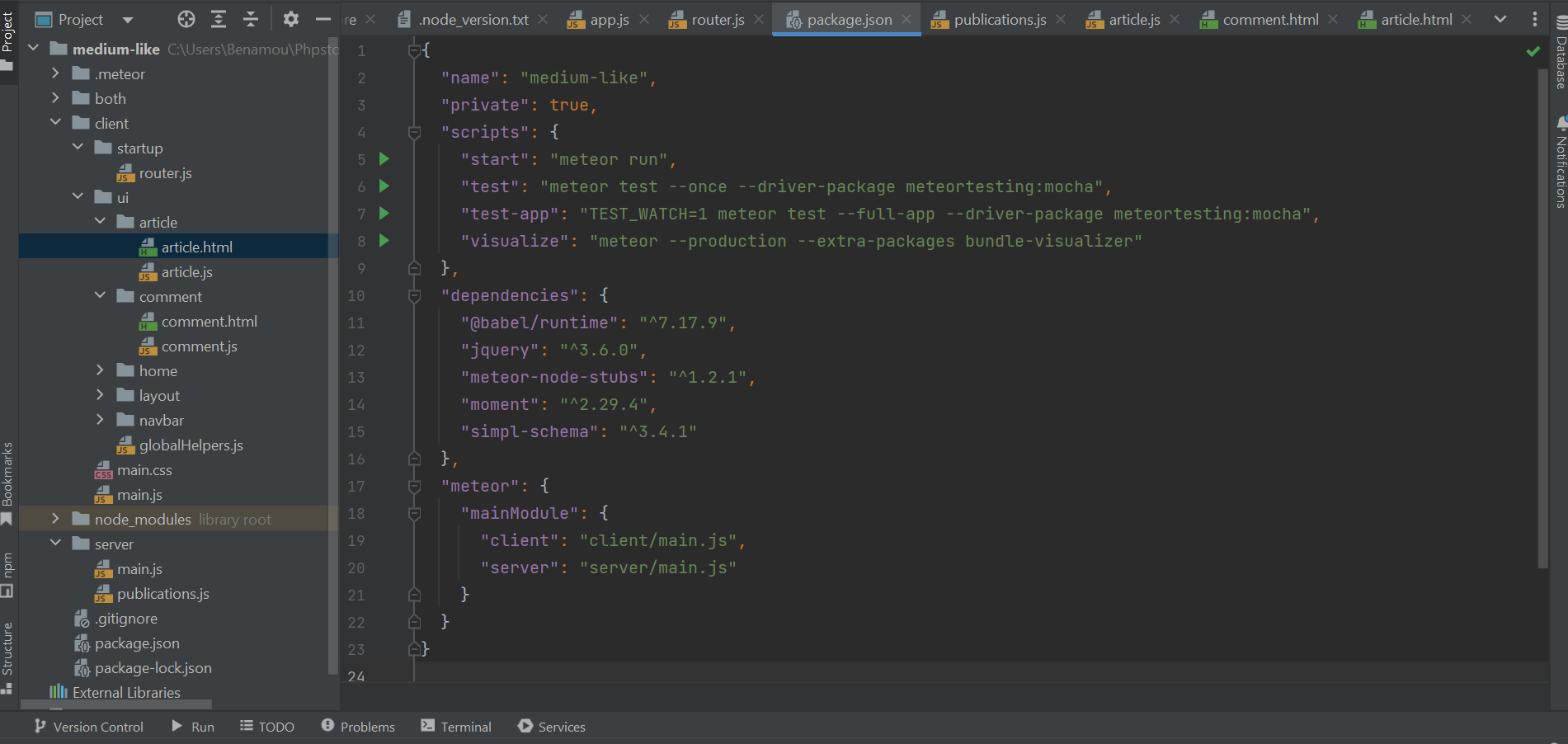
Task: Collapse the server folder
Action: tap(55, 544)
